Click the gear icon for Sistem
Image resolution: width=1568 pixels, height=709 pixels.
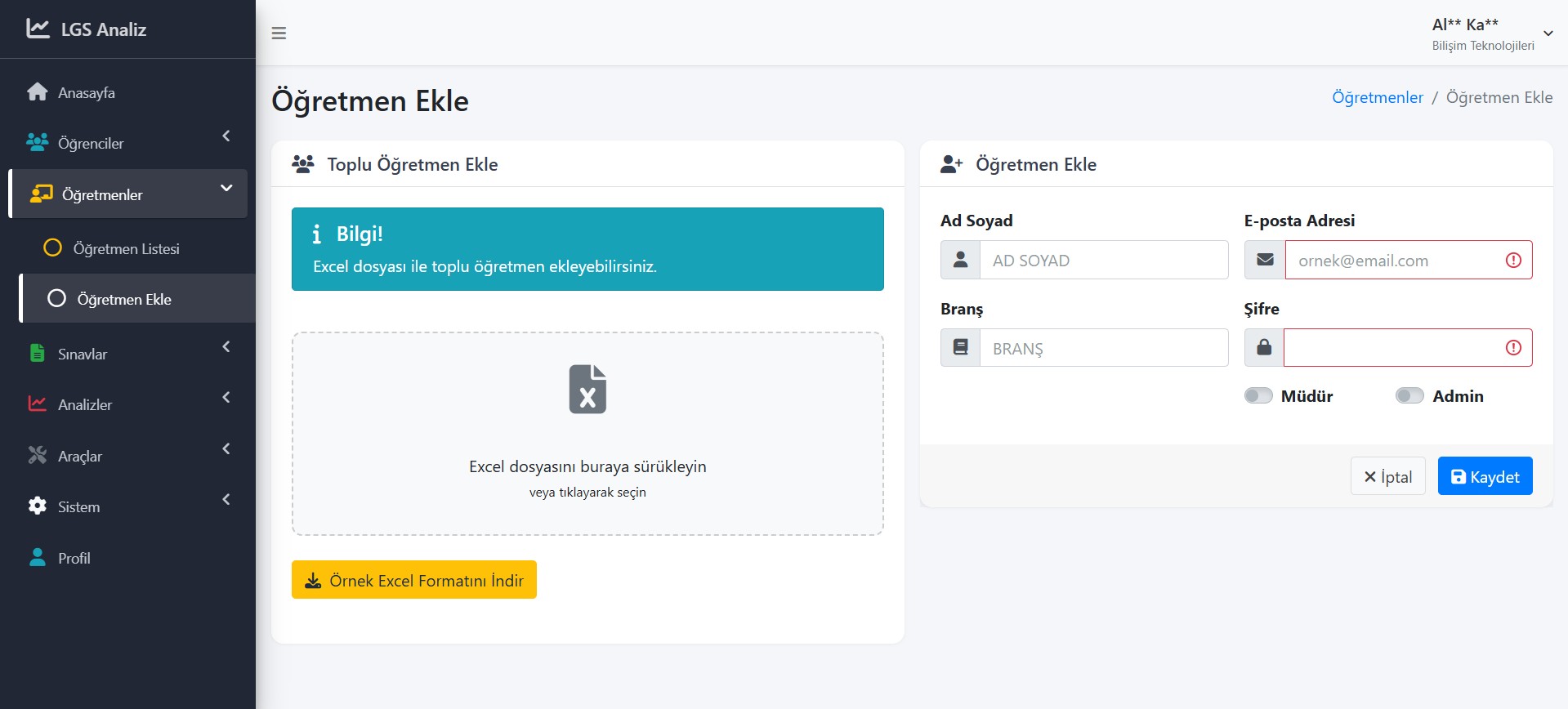[x=38, y=506]
